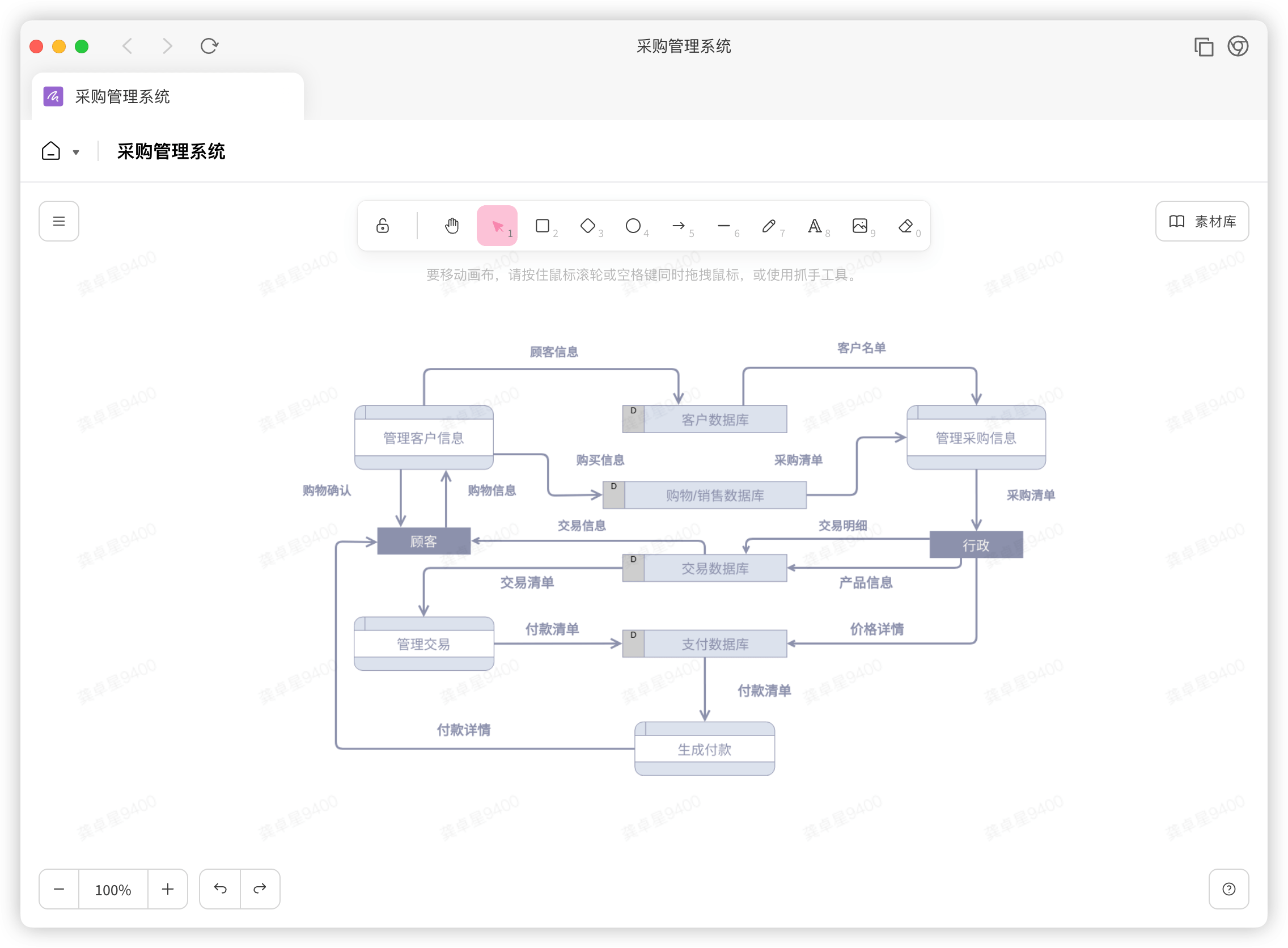The height and width of the screenshot is (948, 1288).
Task: Open the 素材库 library panel
Action: [x=1202, y=221]
